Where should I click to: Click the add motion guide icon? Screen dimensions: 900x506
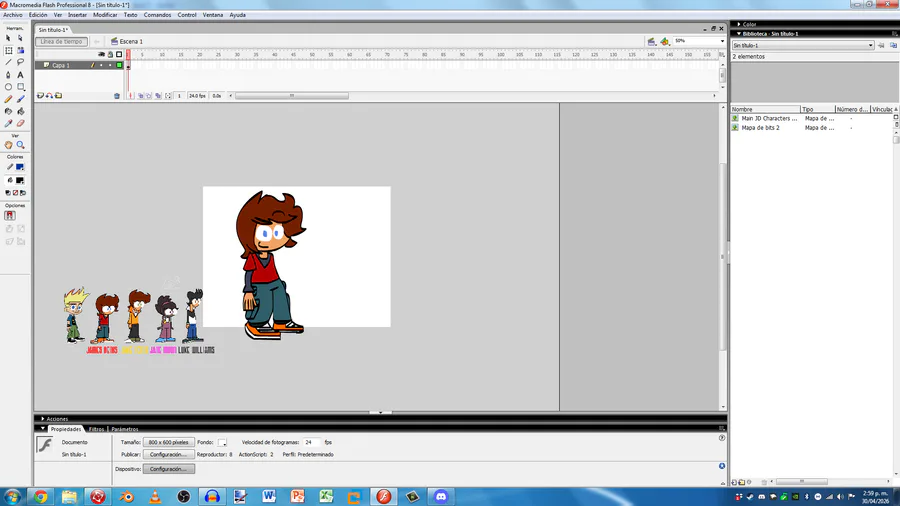click(x=49, y=96)
